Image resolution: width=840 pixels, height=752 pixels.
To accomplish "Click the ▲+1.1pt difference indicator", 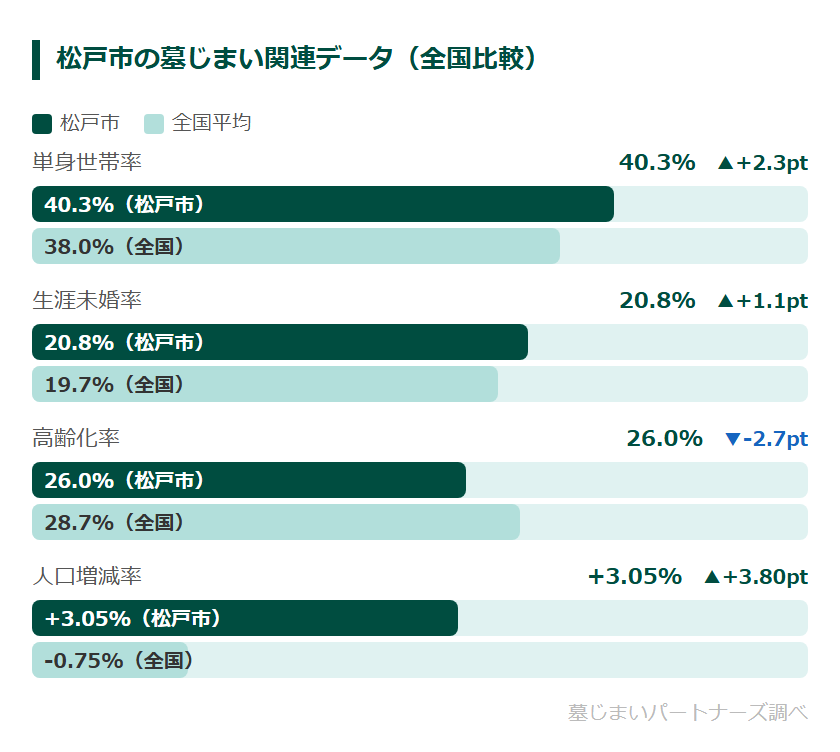I will [x=762, y=301].
